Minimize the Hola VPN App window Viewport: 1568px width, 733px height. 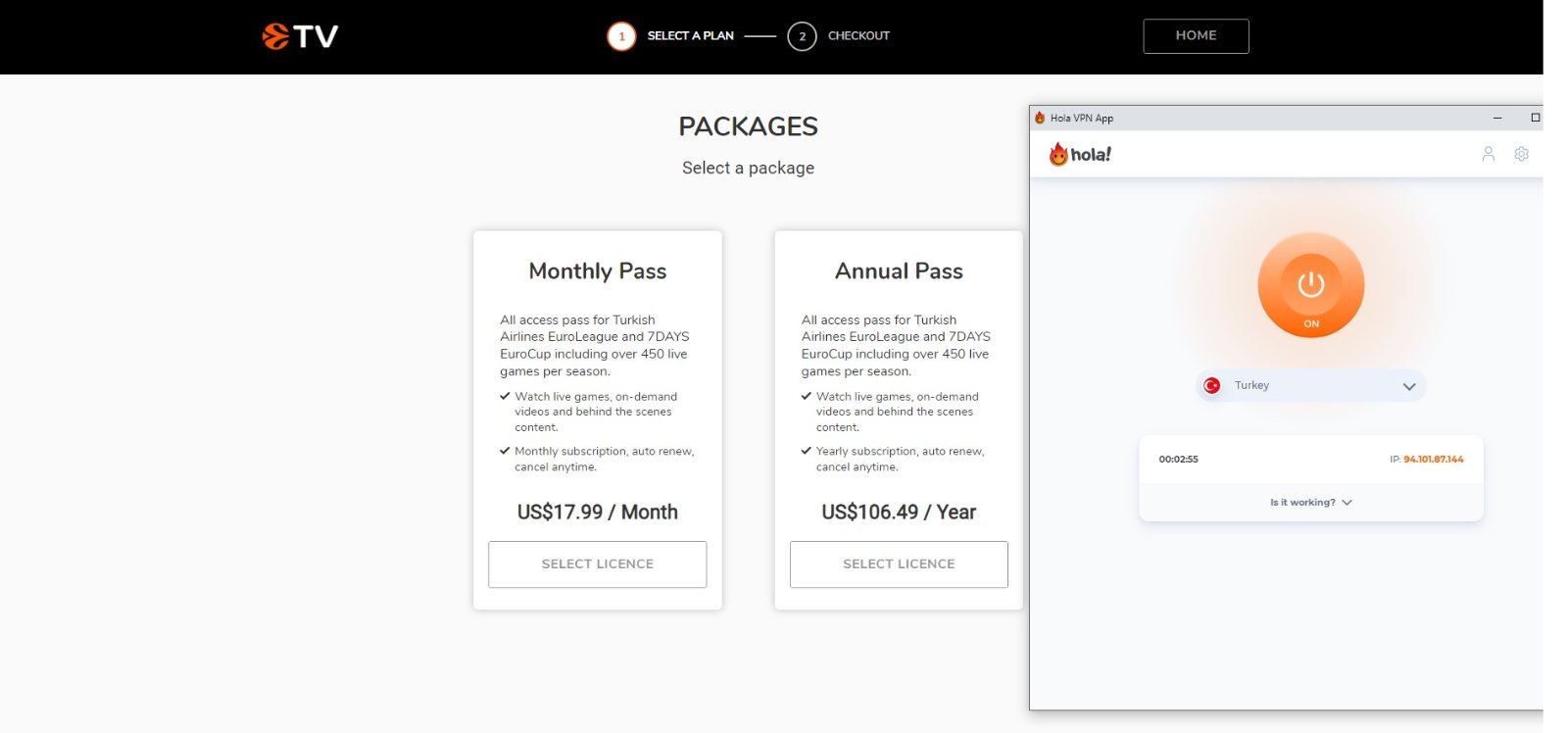tap(1497, 118)
